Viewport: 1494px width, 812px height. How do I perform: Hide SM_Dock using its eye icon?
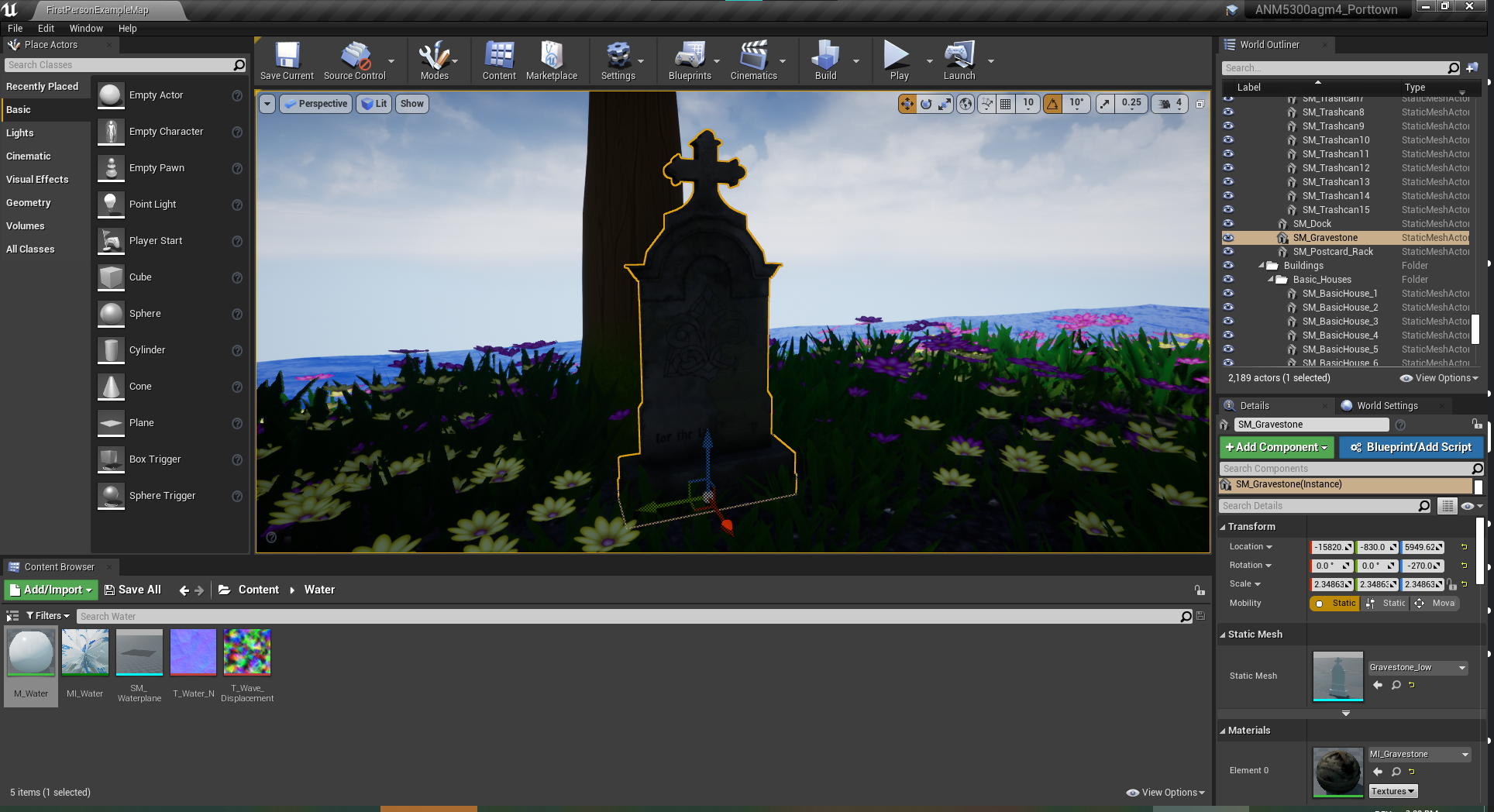pyautogui.click(x=1228, y=224)
